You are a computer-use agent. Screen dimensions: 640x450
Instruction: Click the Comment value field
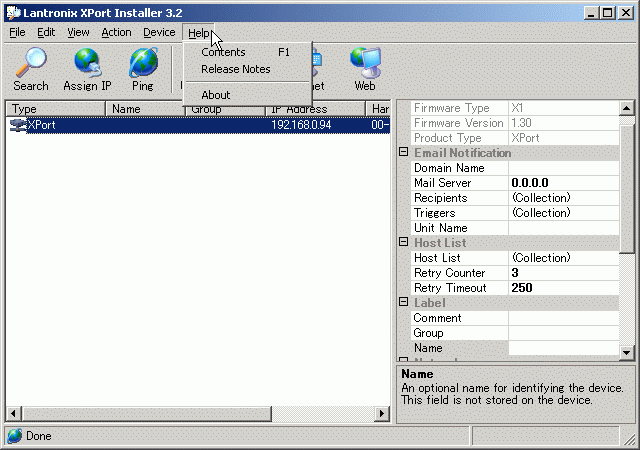click(564, 318)
